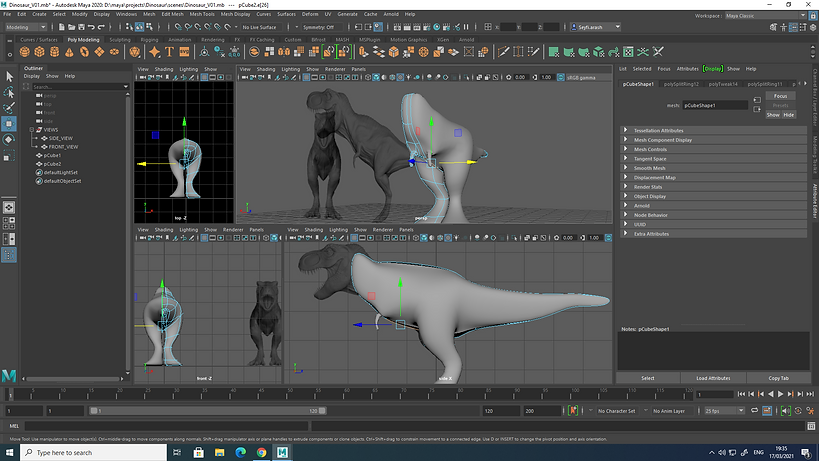
Task: Click the pause viewport icon in status line
Action: coord(466,27)
